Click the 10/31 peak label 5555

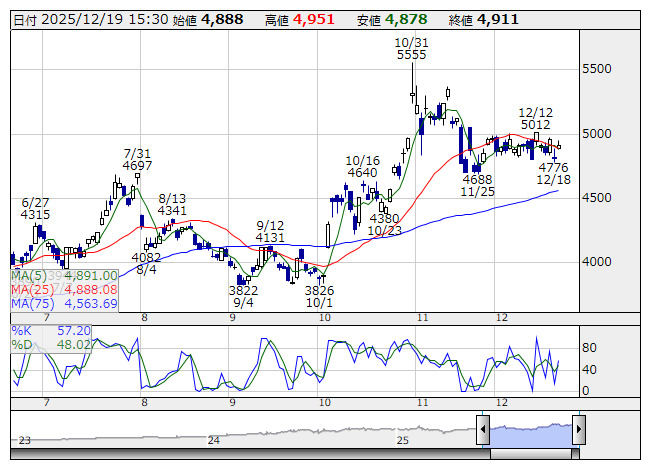411,55
